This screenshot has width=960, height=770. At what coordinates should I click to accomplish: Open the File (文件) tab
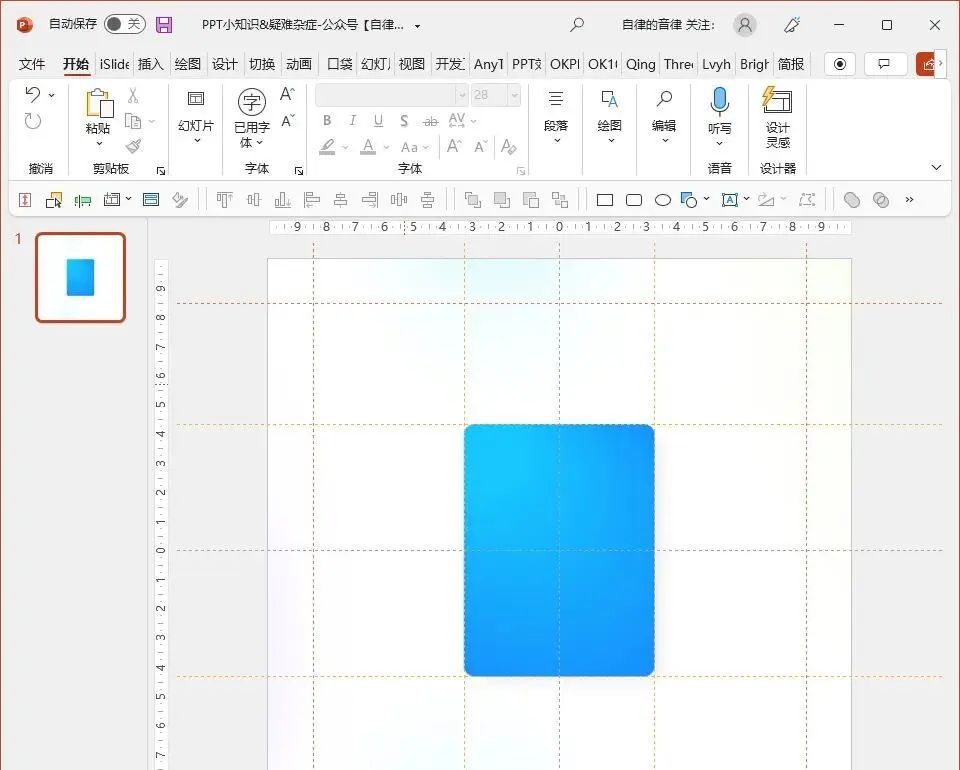(32, 64)
